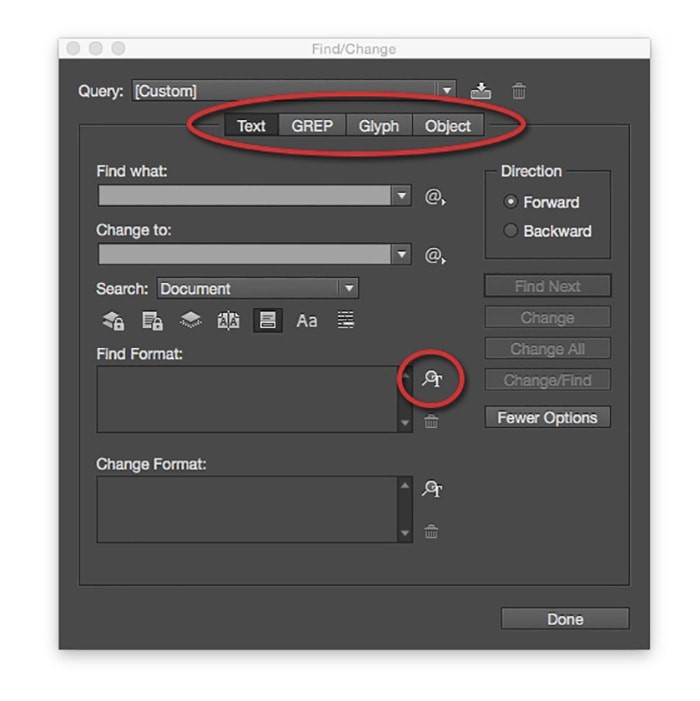
Task: Toggle Include Master Pages icon
Action: [228, 321]
